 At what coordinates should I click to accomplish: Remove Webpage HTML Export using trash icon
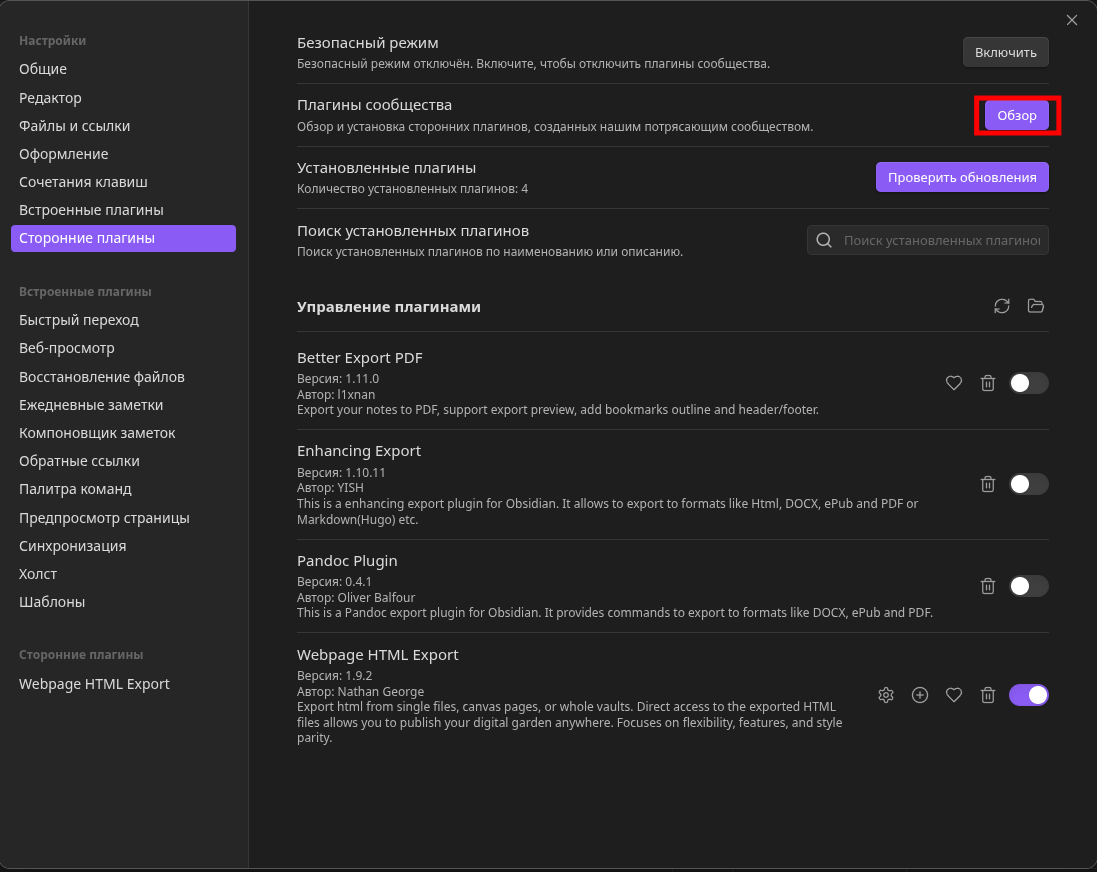[x=988, y=695]
